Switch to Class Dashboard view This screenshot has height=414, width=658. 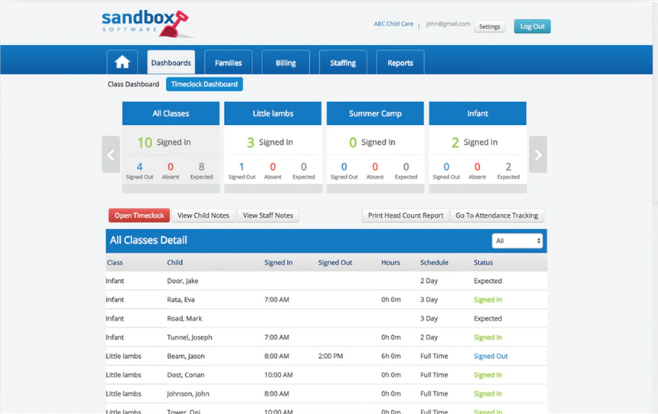click(133, 84)
